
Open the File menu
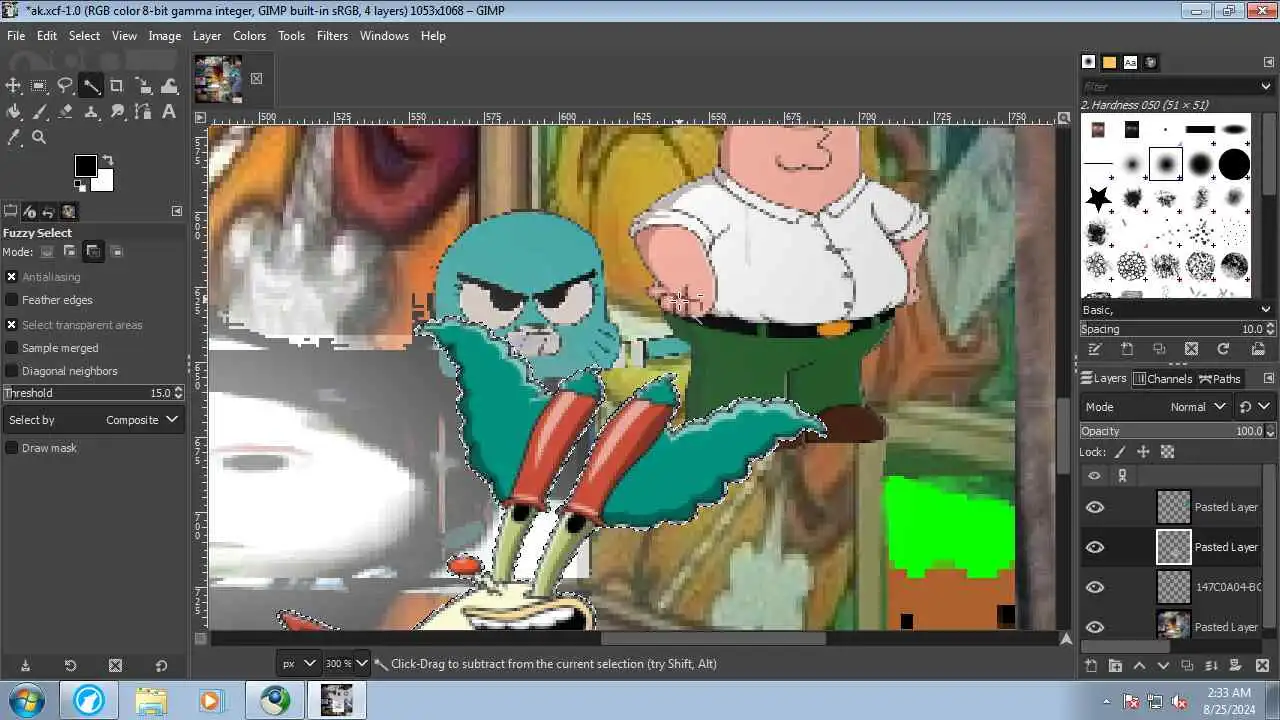tap(16, 35)
